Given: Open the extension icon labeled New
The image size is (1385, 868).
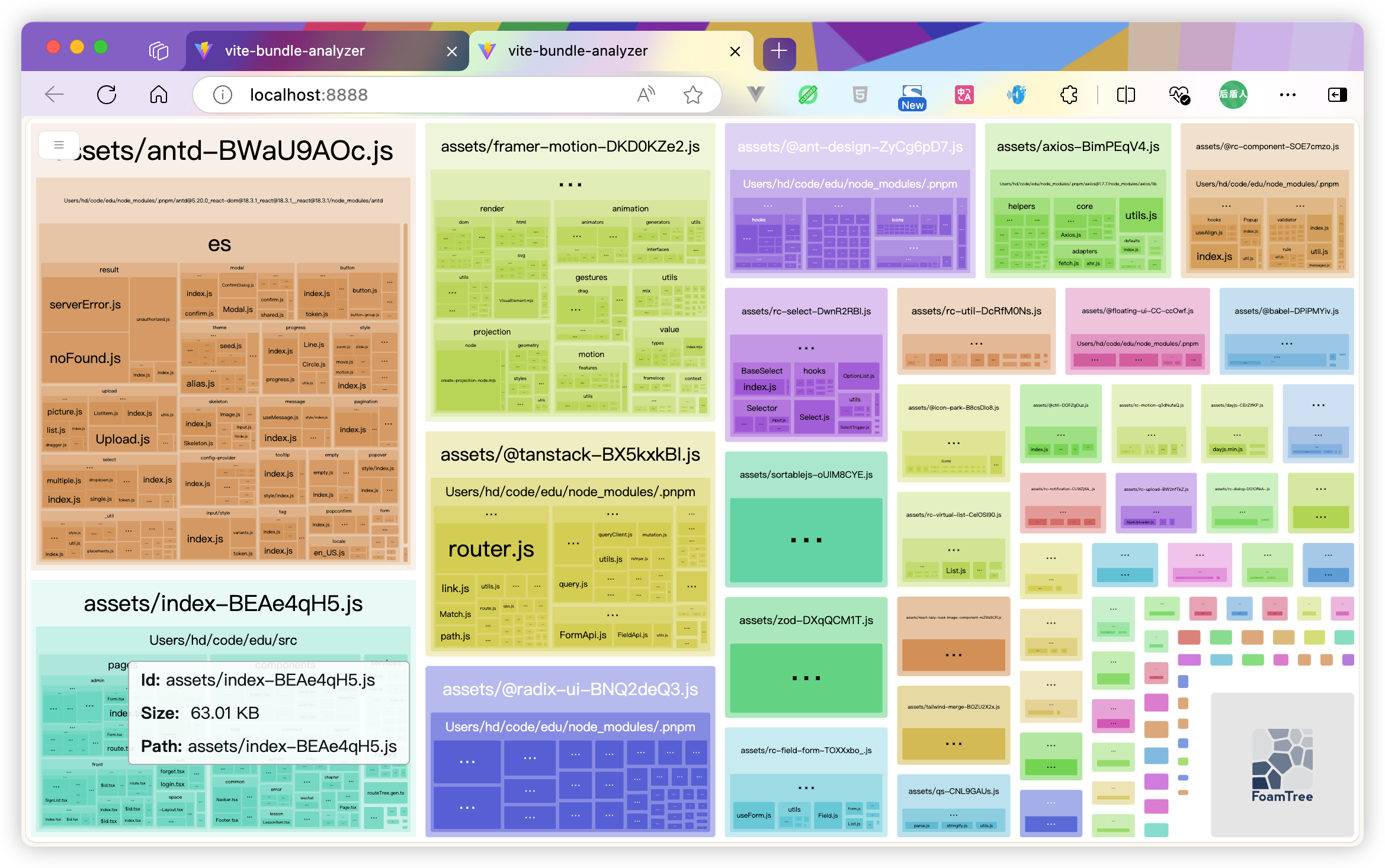Looking at the screenshot, I should (x=912, y=97).
